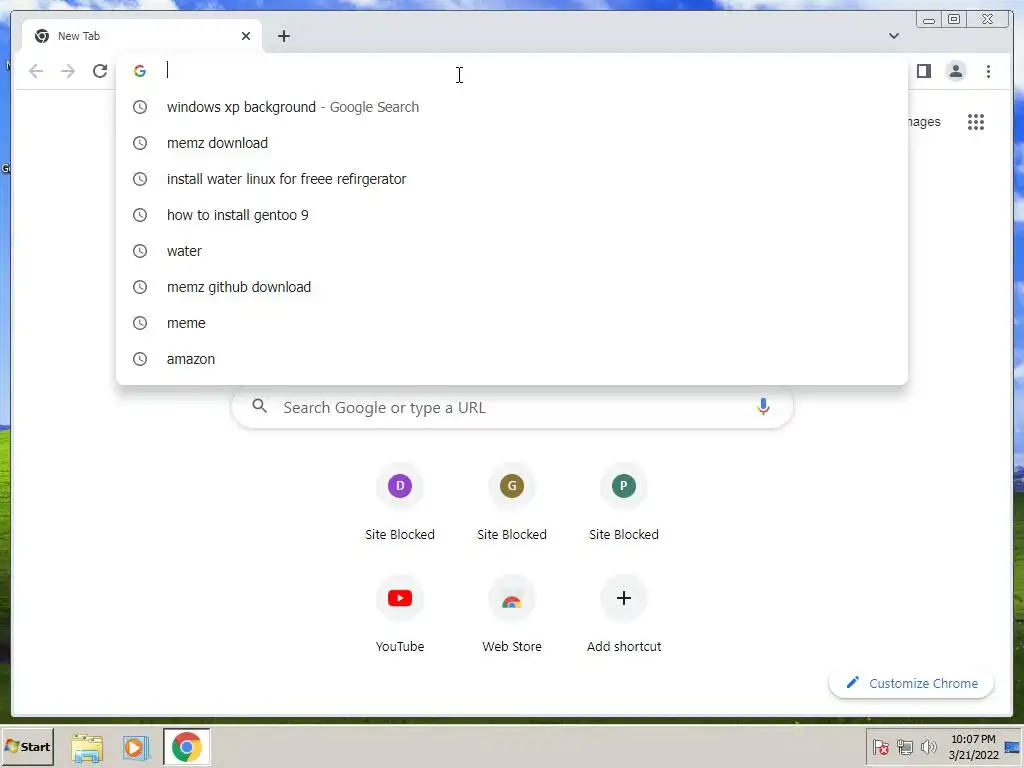The image size is (1024, 768).
Task: Go back using the back arrow
Action: [x=36, y=71]
